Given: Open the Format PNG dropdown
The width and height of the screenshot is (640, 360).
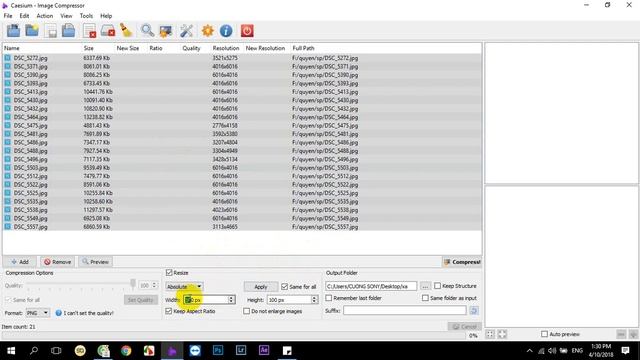Looking at the screenshot, I should (38, 313).
